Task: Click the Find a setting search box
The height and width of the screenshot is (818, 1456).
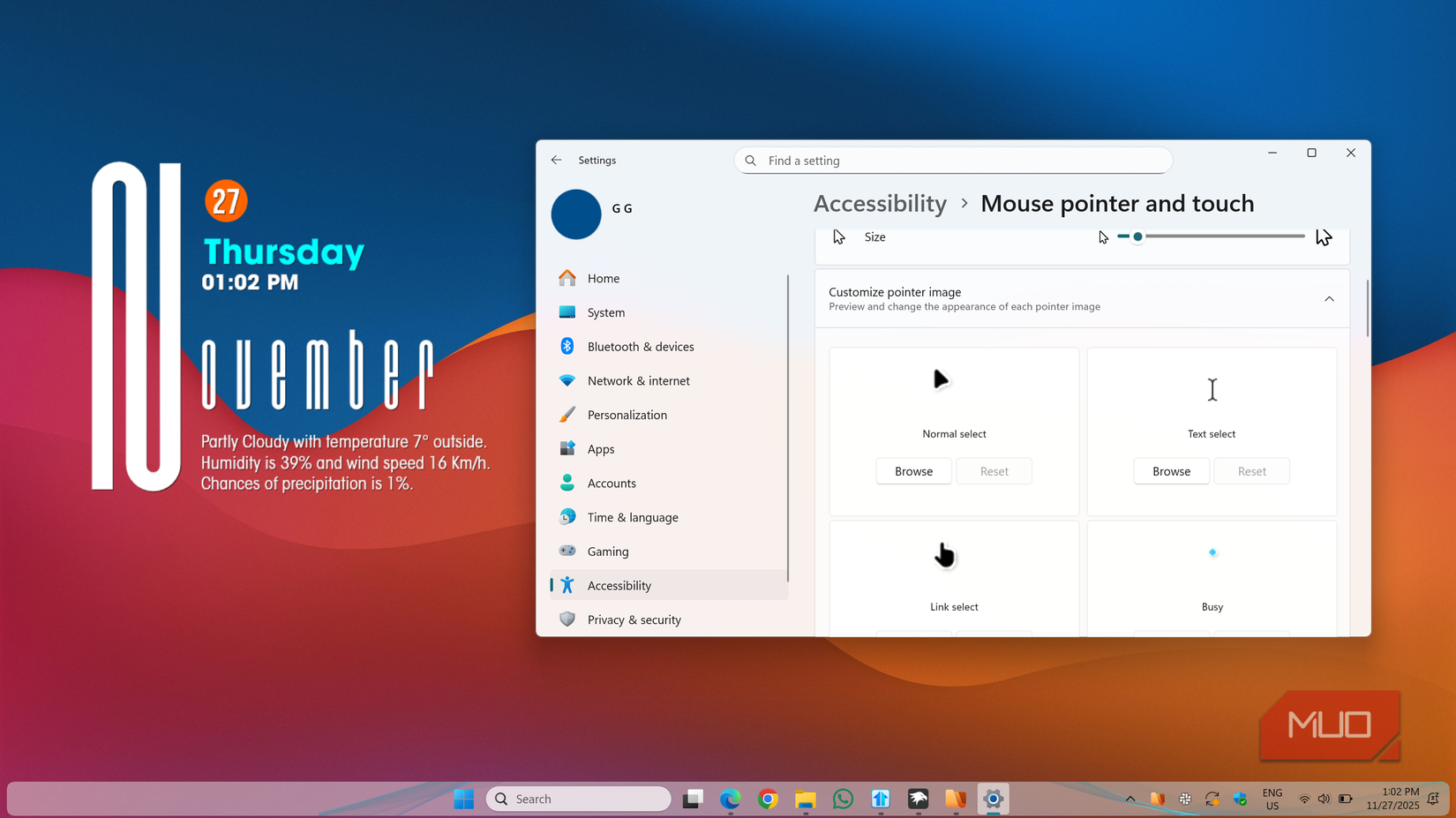Action: click(x=952, y=160)
